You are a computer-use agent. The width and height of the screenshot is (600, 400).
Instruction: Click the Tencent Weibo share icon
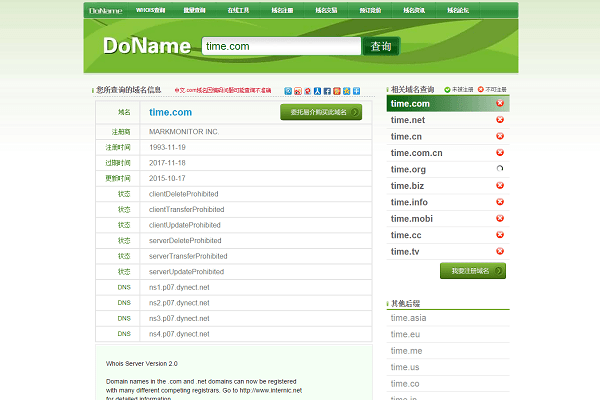pyautogui.click(x=288, y=91)
